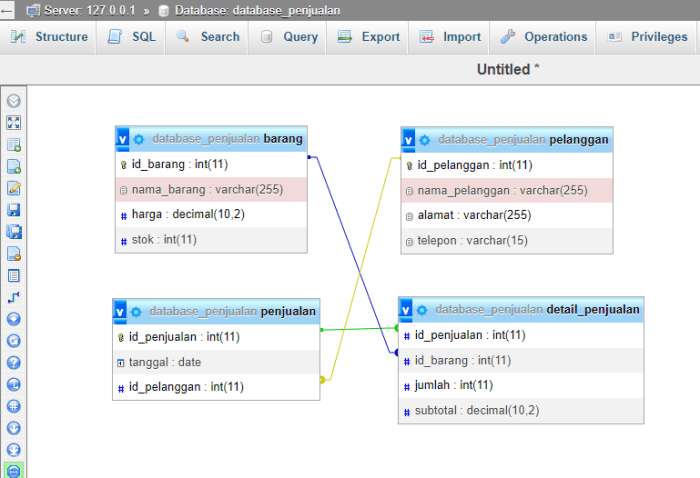Click the Toggle small/big icon
Screen dimensions: 700x478
[x=13, y=450]
